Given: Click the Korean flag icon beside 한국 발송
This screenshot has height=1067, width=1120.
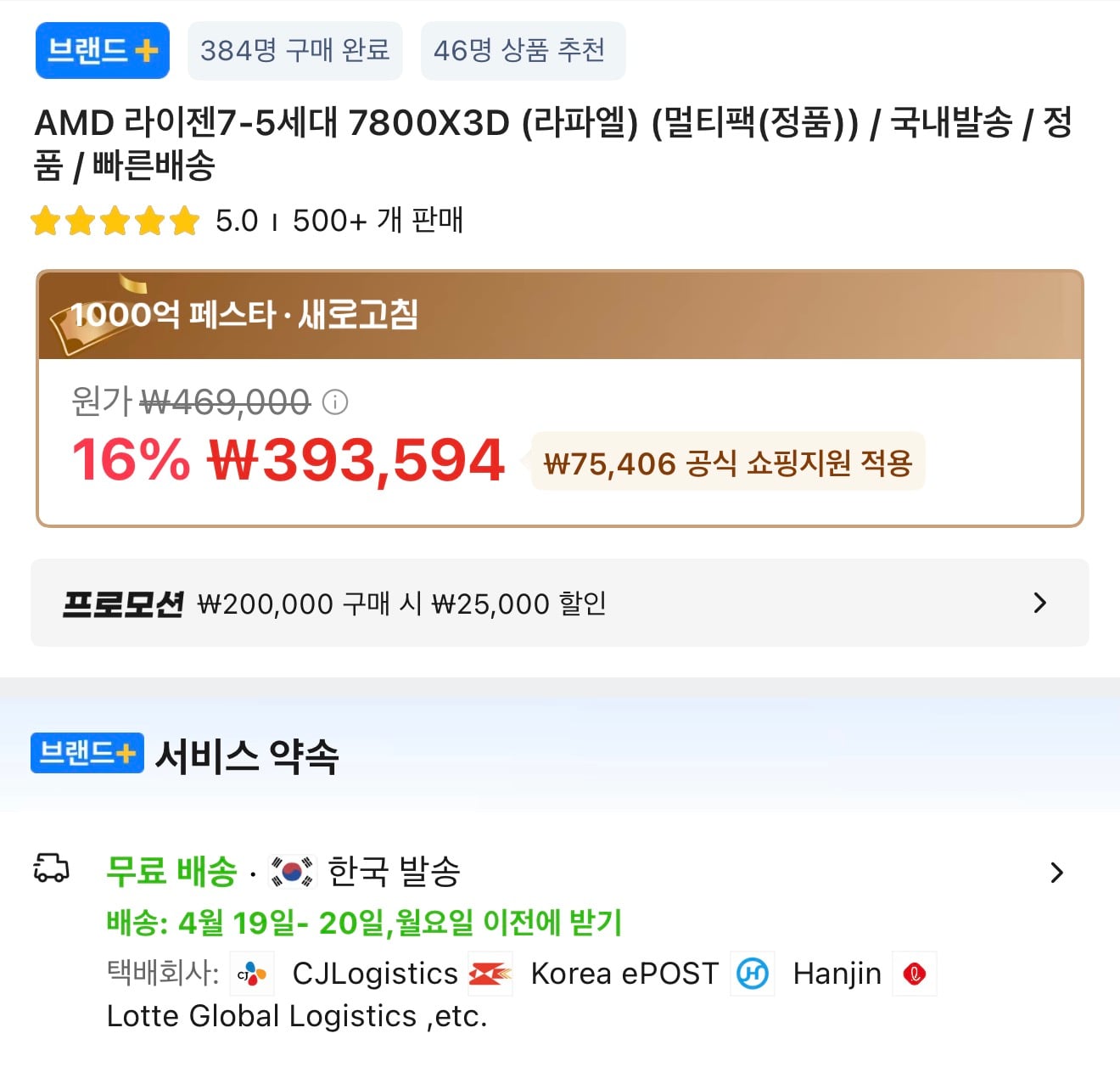Looking at the screenshot, I should pyautogui.click(x=289, y=871).
